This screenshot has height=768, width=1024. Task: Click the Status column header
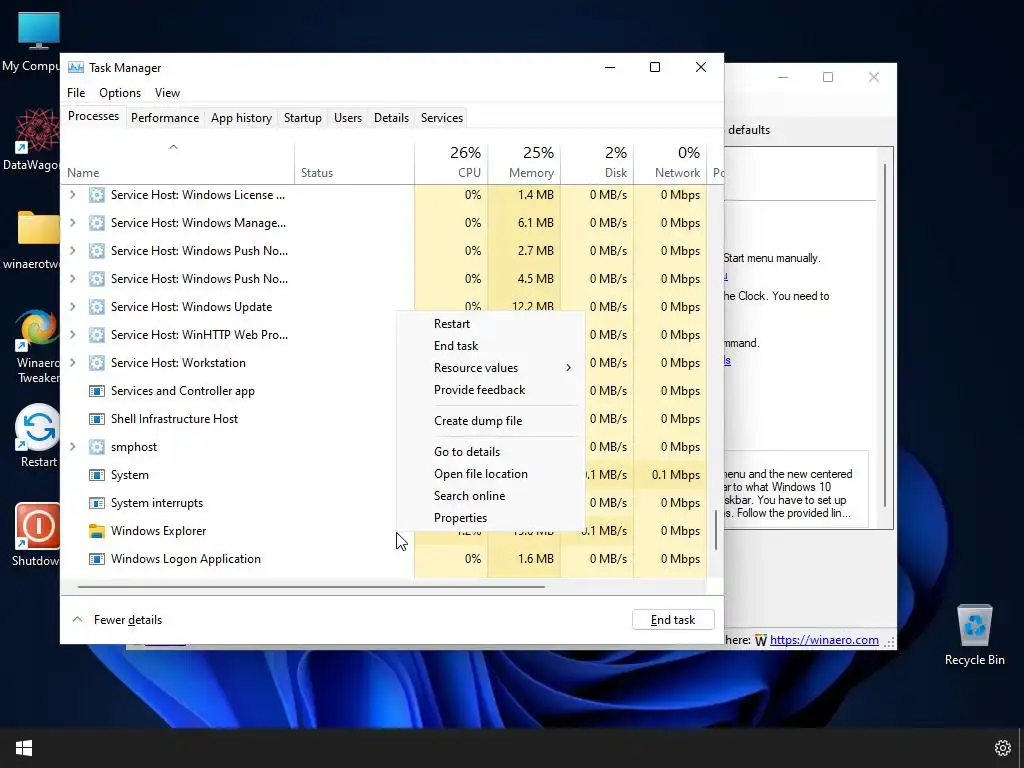[x=355, y=163]
